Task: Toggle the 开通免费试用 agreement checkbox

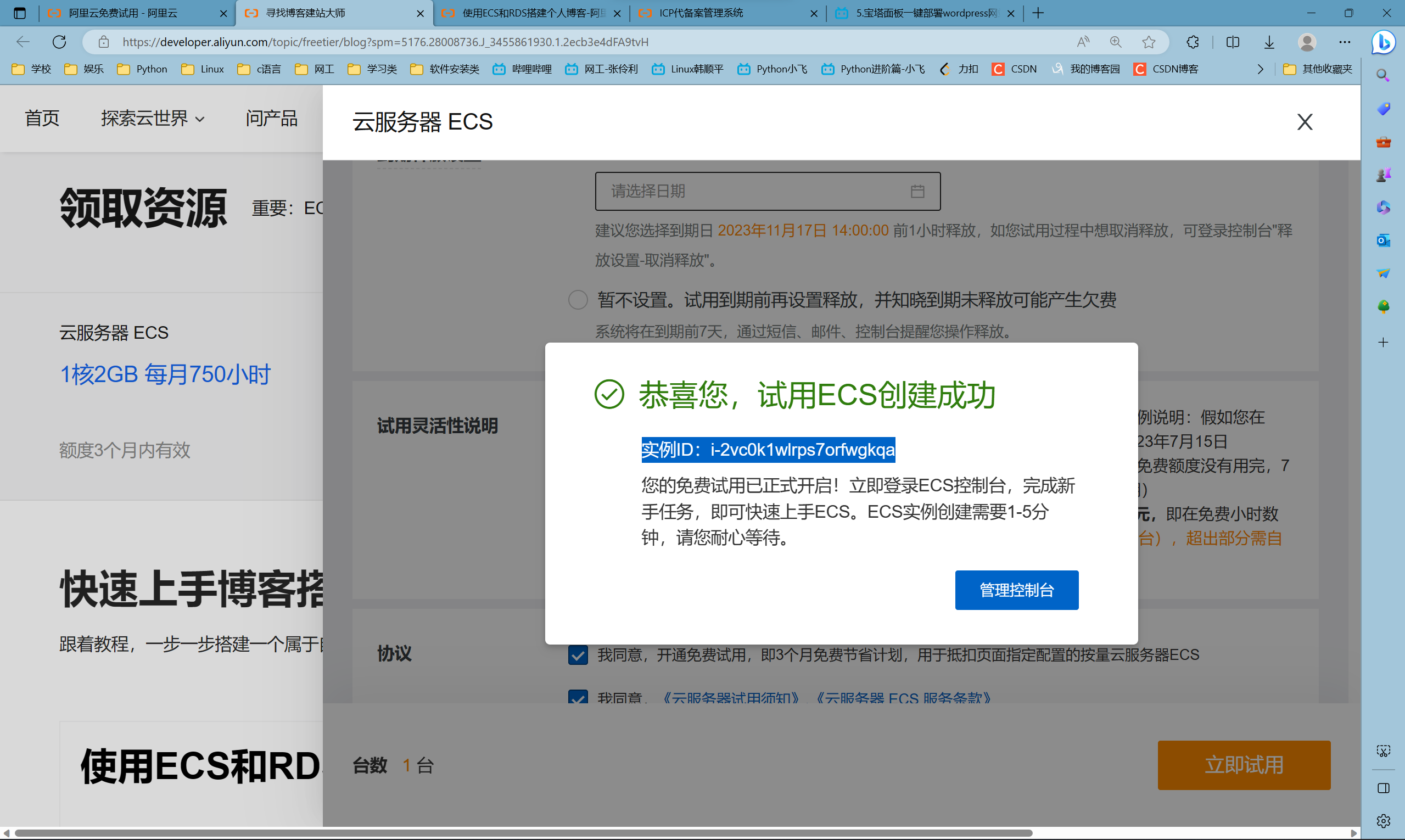Action: tap(578, 655)
